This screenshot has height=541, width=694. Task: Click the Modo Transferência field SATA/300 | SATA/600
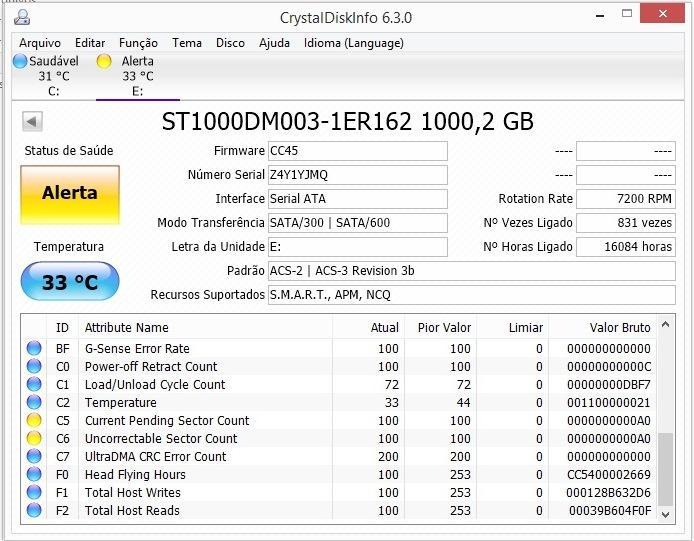click(x=358, y=223)
